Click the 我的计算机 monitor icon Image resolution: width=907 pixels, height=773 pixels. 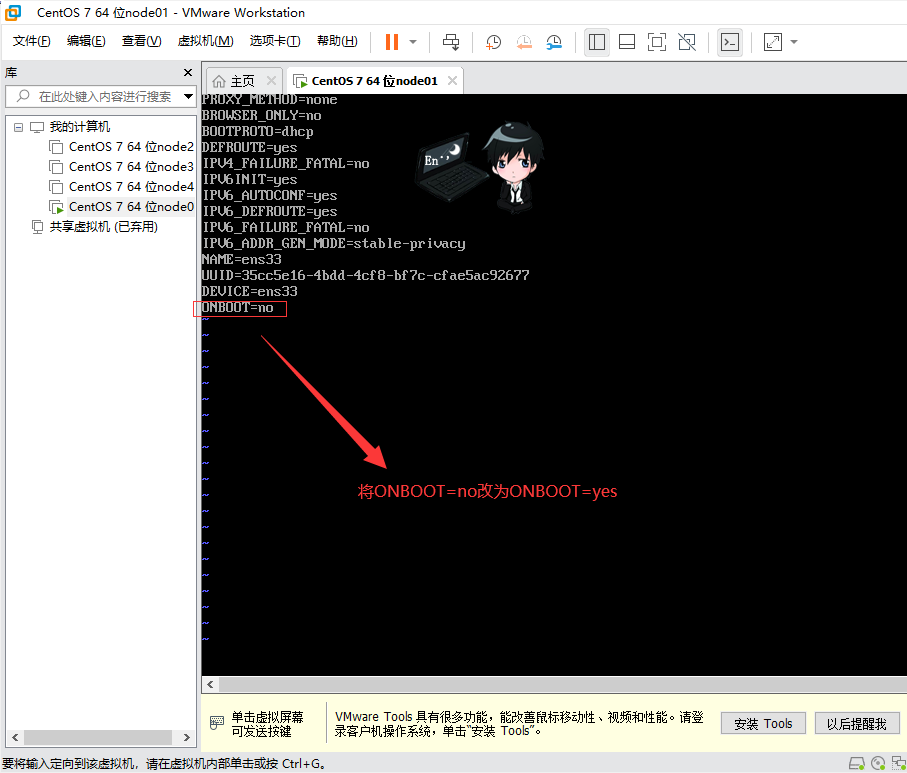pos(37,127)
